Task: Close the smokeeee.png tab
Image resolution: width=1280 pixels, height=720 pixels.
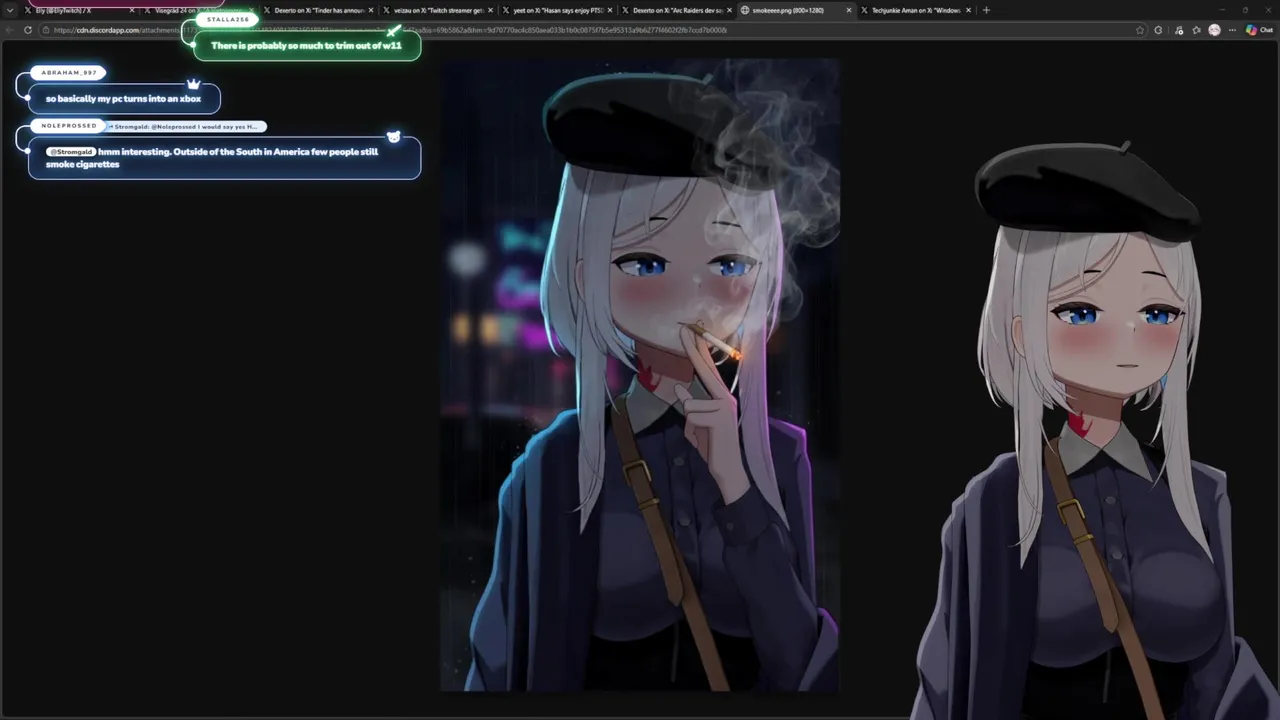Action: (849, 10)
